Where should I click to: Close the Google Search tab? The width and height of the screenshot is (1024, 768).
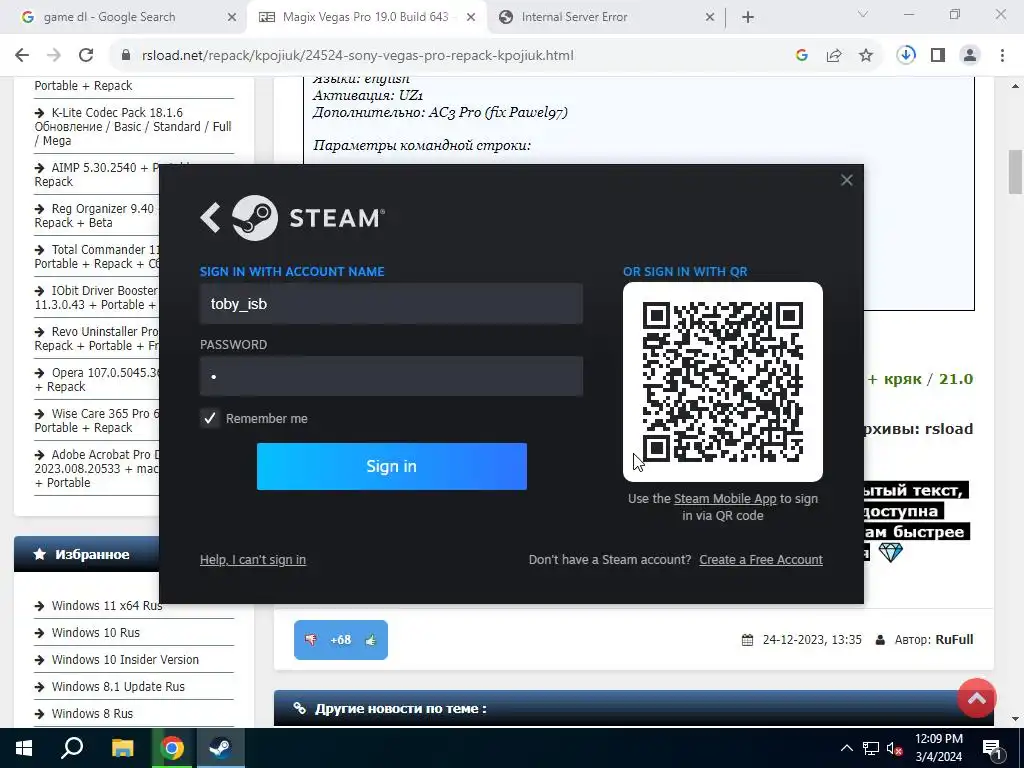tap(232, 18)
